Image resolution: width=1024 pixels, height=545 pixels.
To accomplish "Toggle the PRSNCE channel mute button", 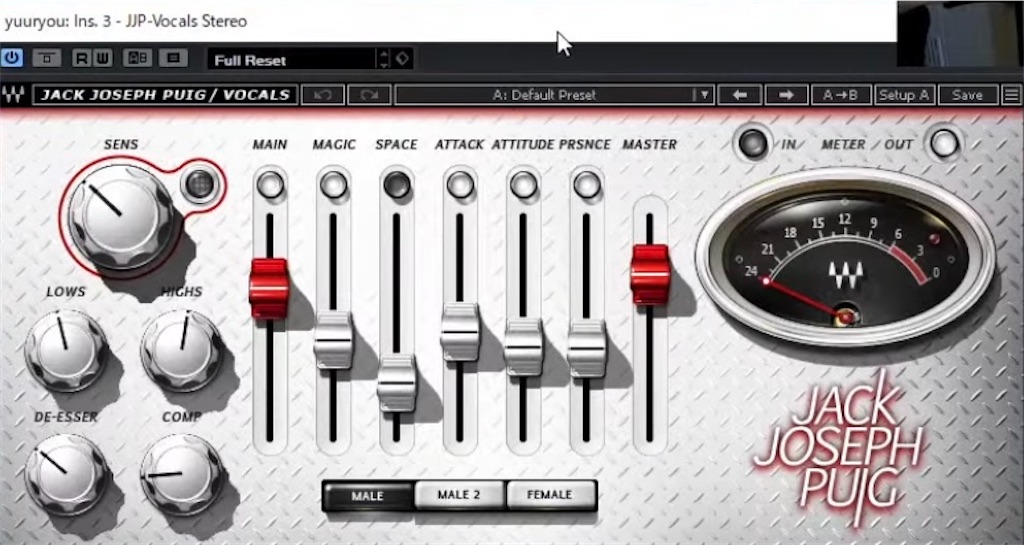I will click(587, 185).
